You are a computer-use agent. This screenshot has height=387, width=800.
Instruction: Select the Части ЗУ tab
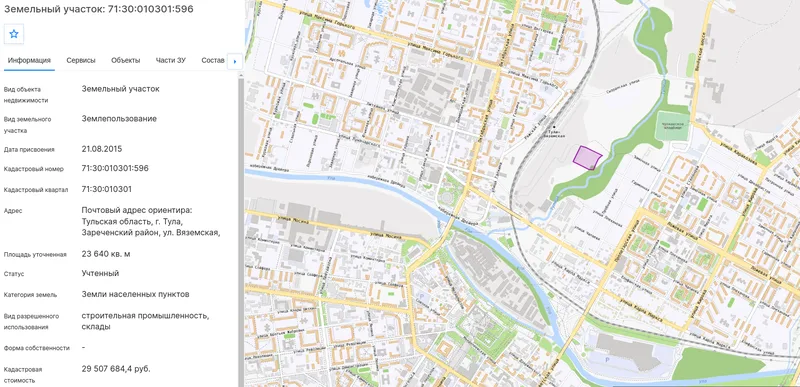[x=170, y=60]
